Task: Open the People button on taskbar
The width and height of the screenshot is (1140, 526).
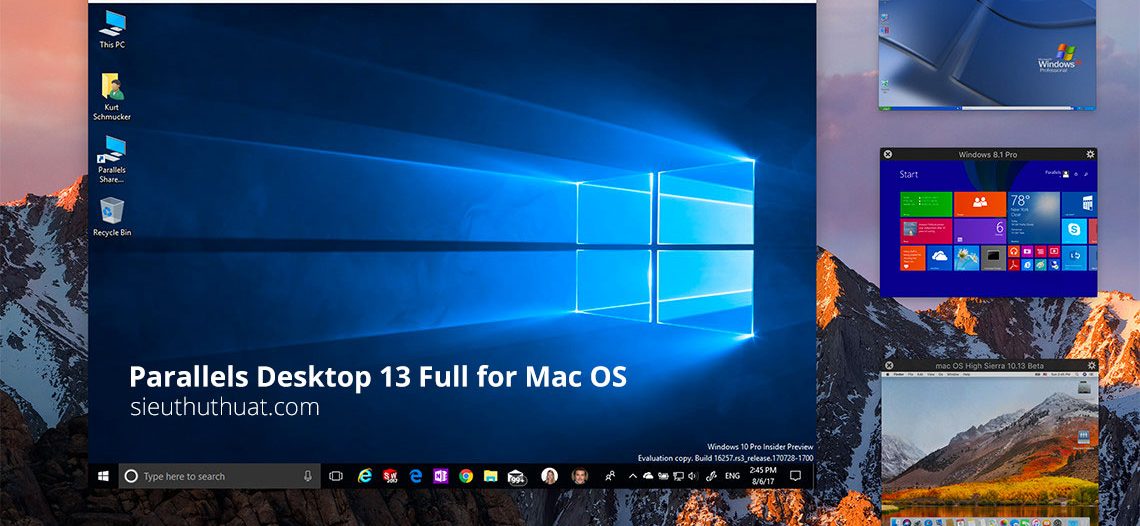Action: coord(610,476)
